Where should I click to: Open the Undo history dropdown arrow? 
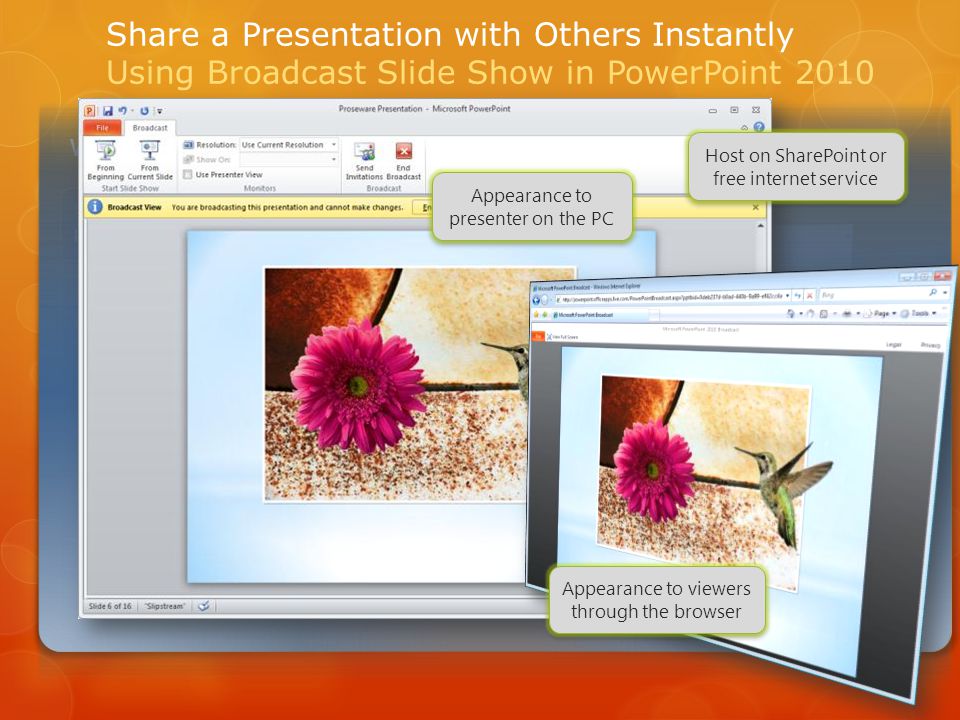point(132,111)
